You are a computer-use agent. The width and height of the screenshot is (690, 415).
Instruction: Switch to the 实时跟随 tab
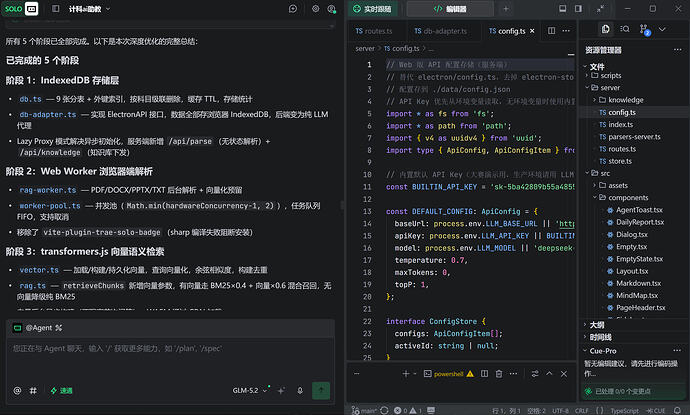pyautogui.click(x=372, y=9)
